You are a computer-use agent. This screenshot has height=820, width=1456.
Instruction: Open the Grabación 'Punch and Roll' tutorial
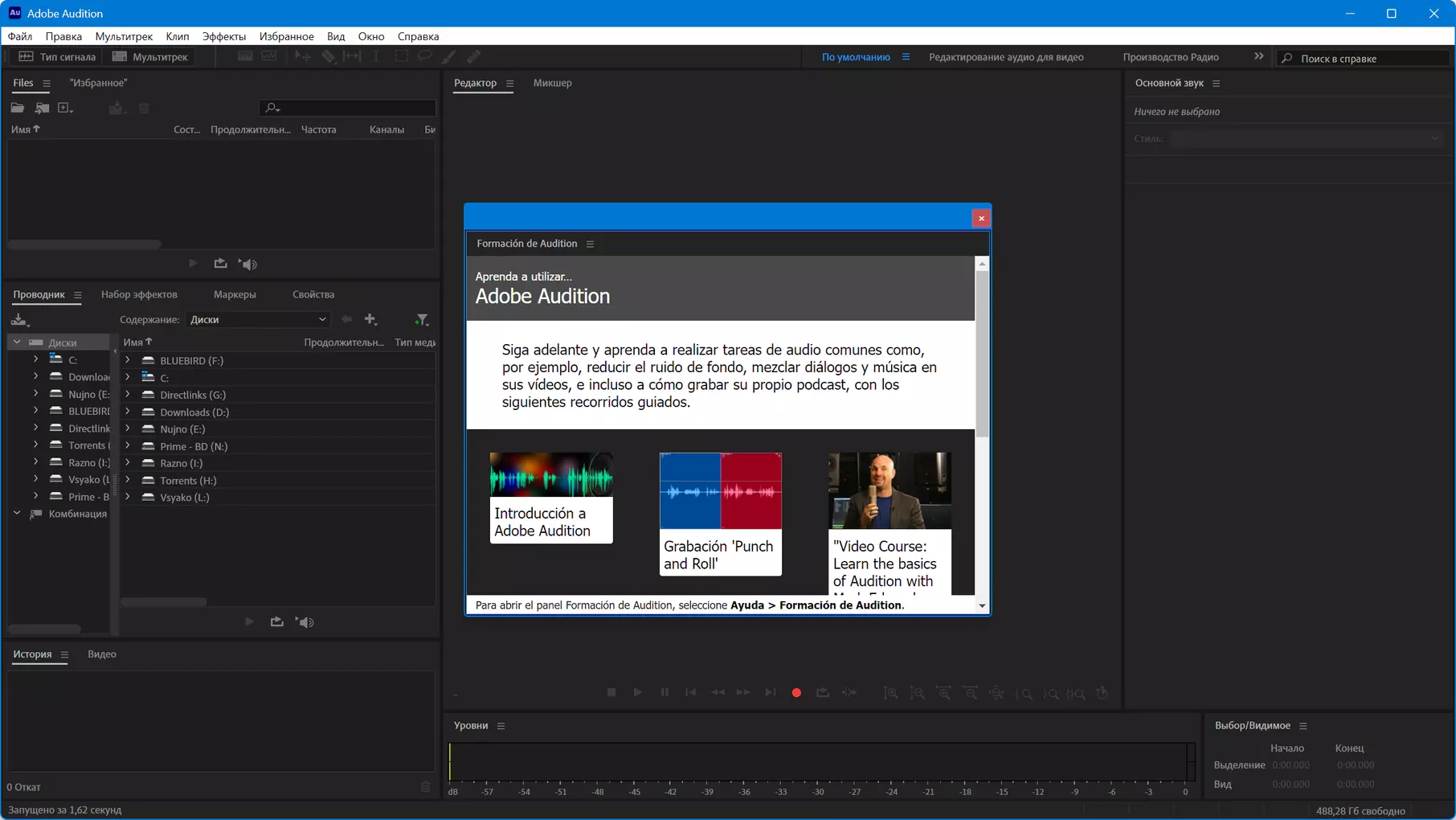(x=721, y=514)
